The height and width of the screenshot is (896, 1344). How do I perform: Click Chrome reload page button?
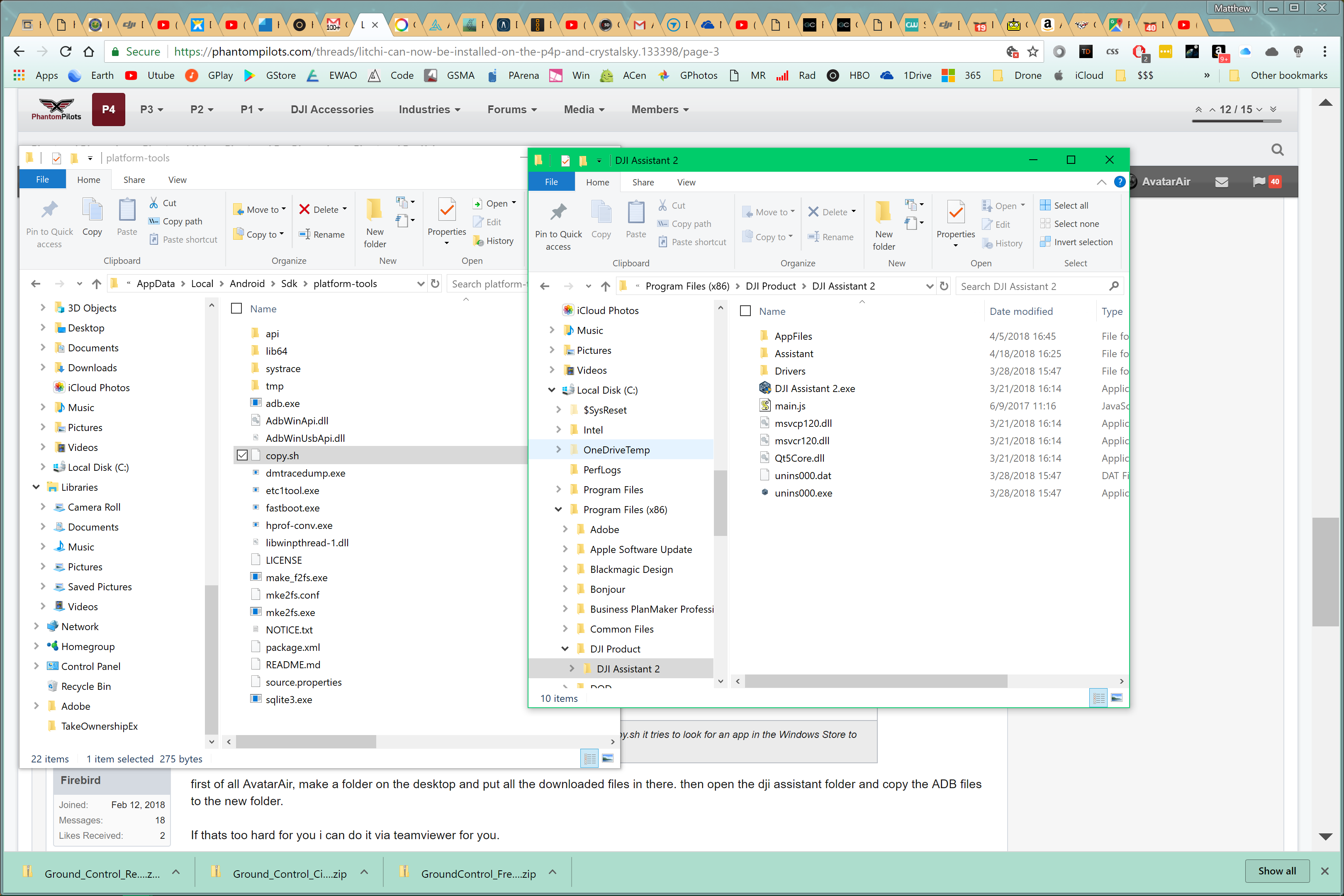(65, 51)
